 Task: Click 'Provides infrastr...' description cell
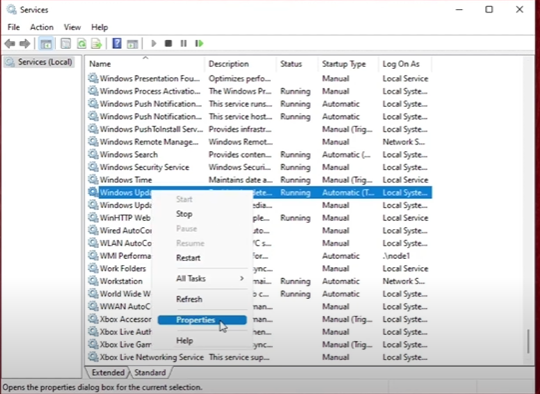240,129
